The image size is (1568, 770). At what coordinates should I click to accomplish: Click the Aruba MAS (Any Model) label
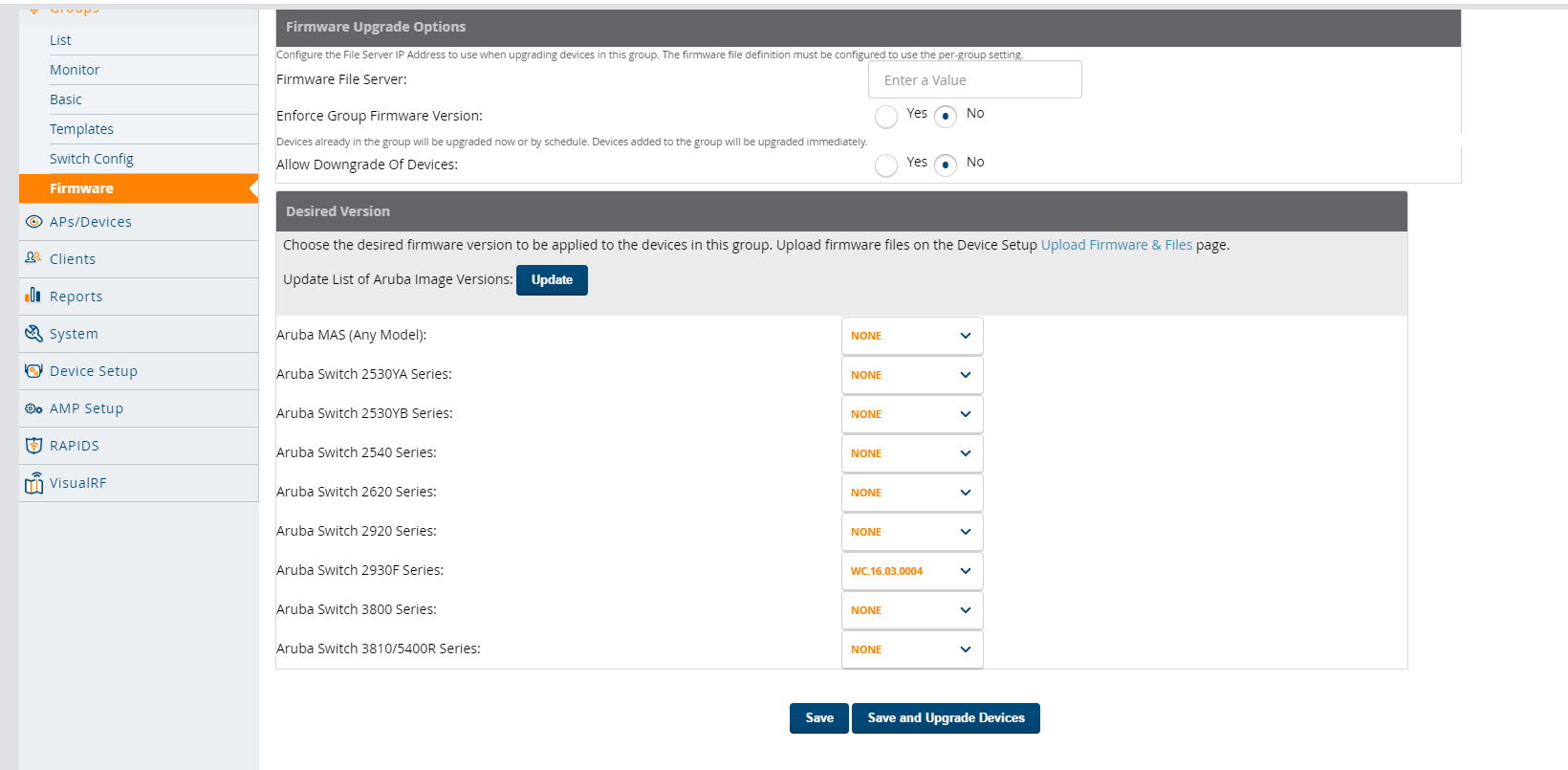tap(352, 335)
